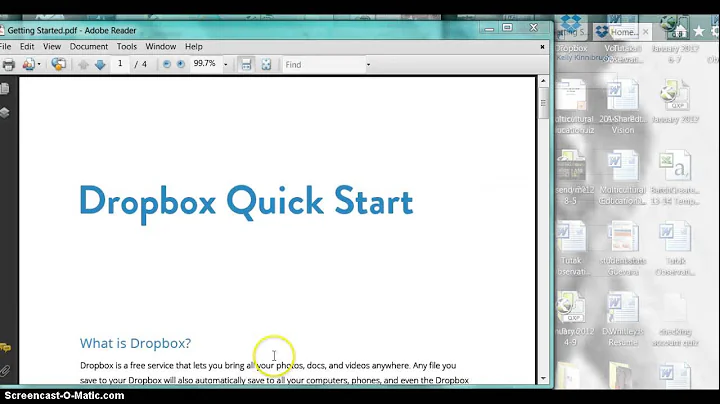Click the vertical scrollbar thumb
Viewport: 720px width, 404px height.
coord(543,103)
